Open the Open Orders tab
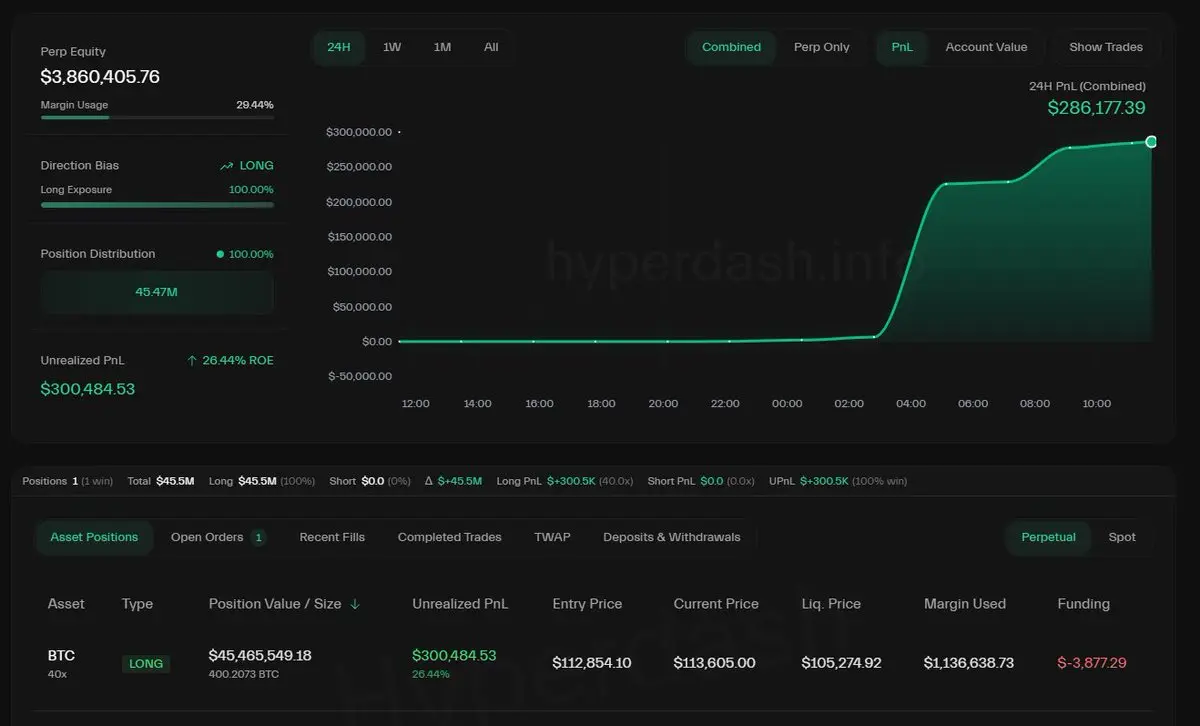Image resolution: width=1200 pixels, height=726 pixels. [x=217, y=537]
